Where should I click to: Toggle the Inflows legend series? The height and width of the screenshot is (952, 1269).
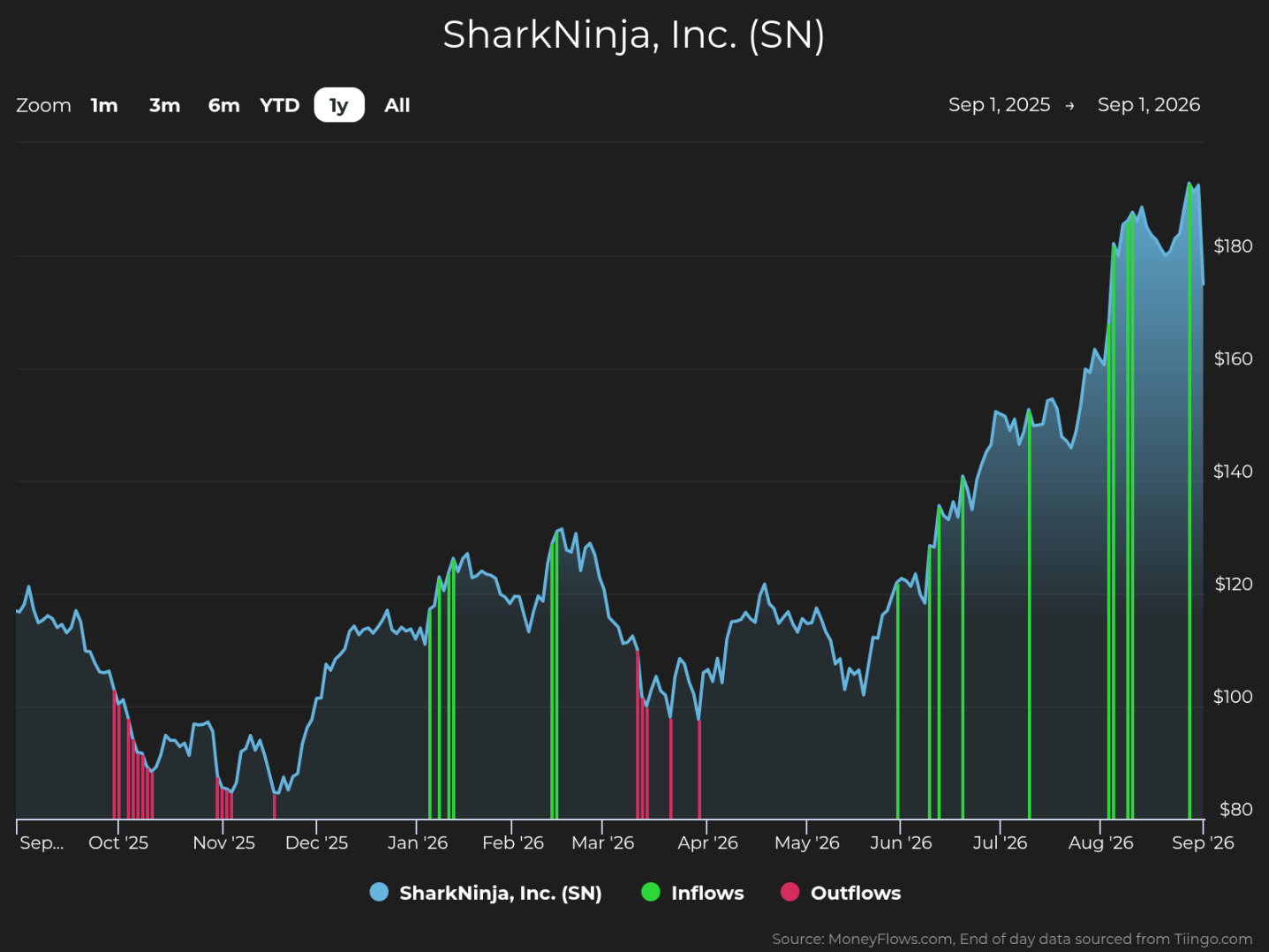(x=693, y=893)
